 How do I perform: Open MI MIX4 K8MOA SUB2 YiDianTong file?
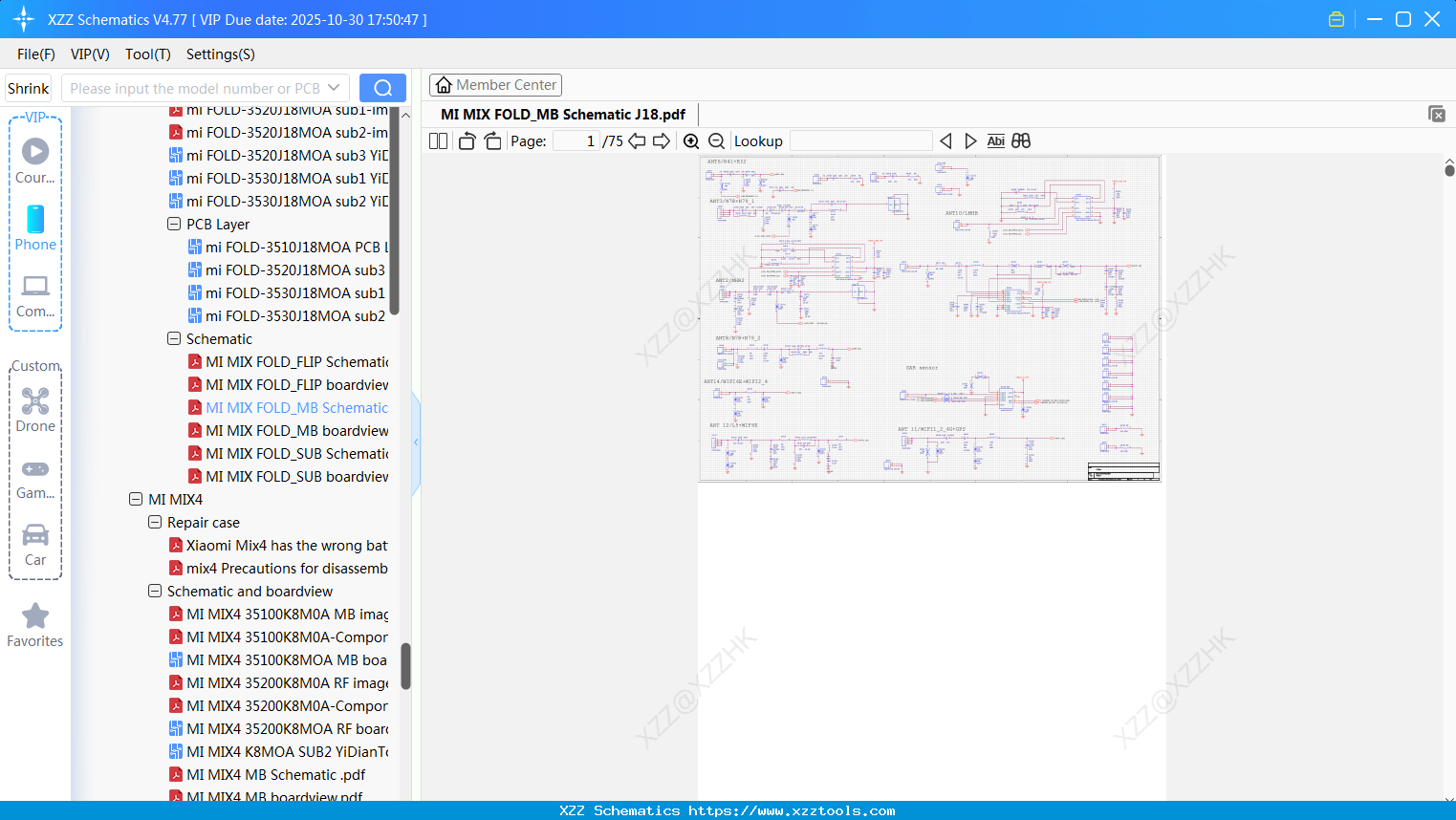point(279,751)
